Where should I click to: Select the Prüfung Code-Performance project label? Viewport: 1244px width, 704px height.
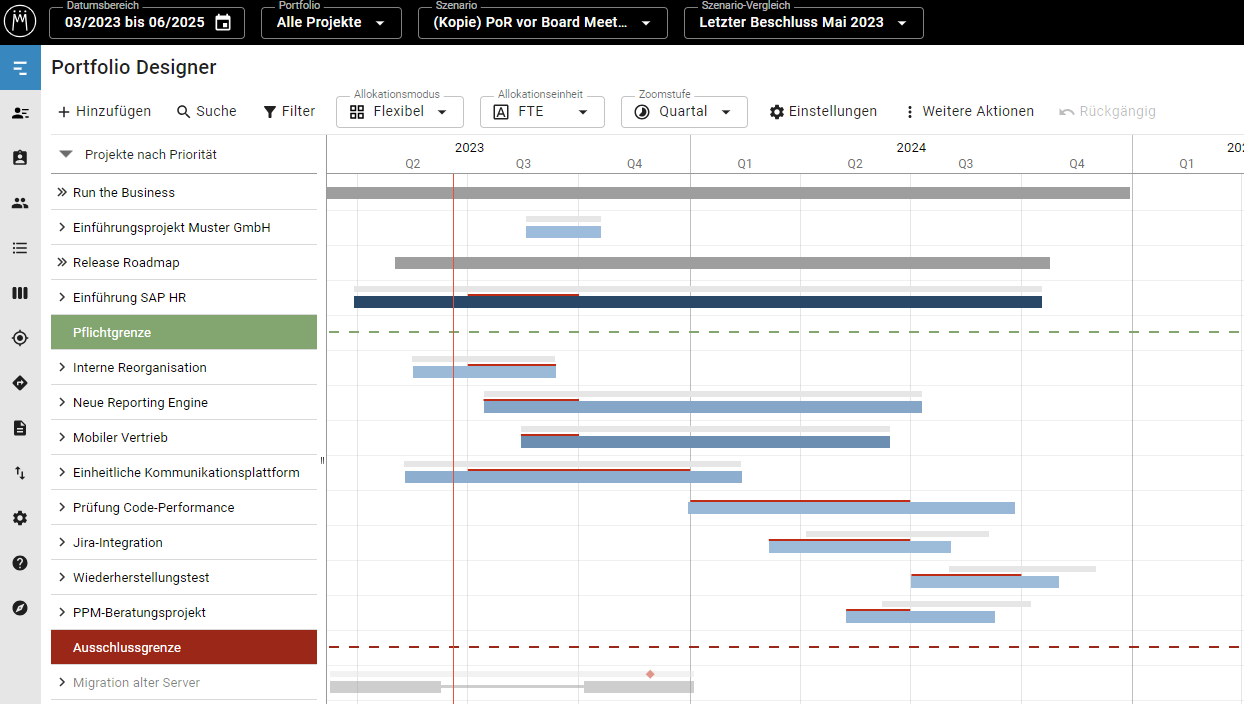[x=154, y=507]
